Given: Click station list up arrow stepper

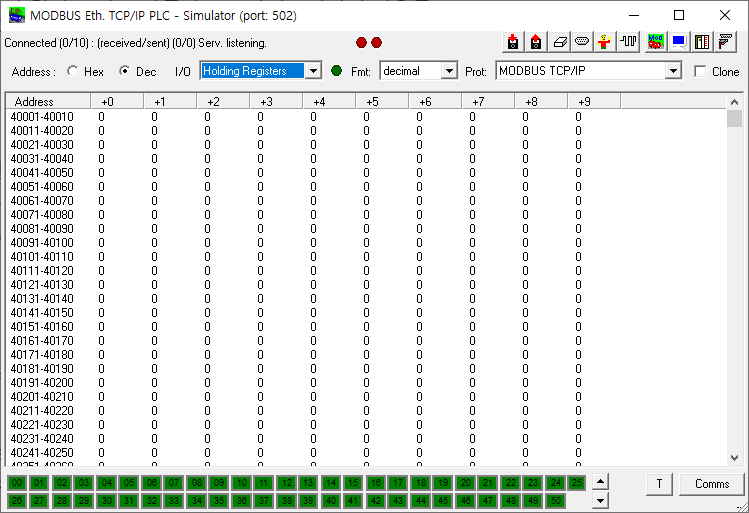Looking at the screenshot, I should click(x=600, y=482).
